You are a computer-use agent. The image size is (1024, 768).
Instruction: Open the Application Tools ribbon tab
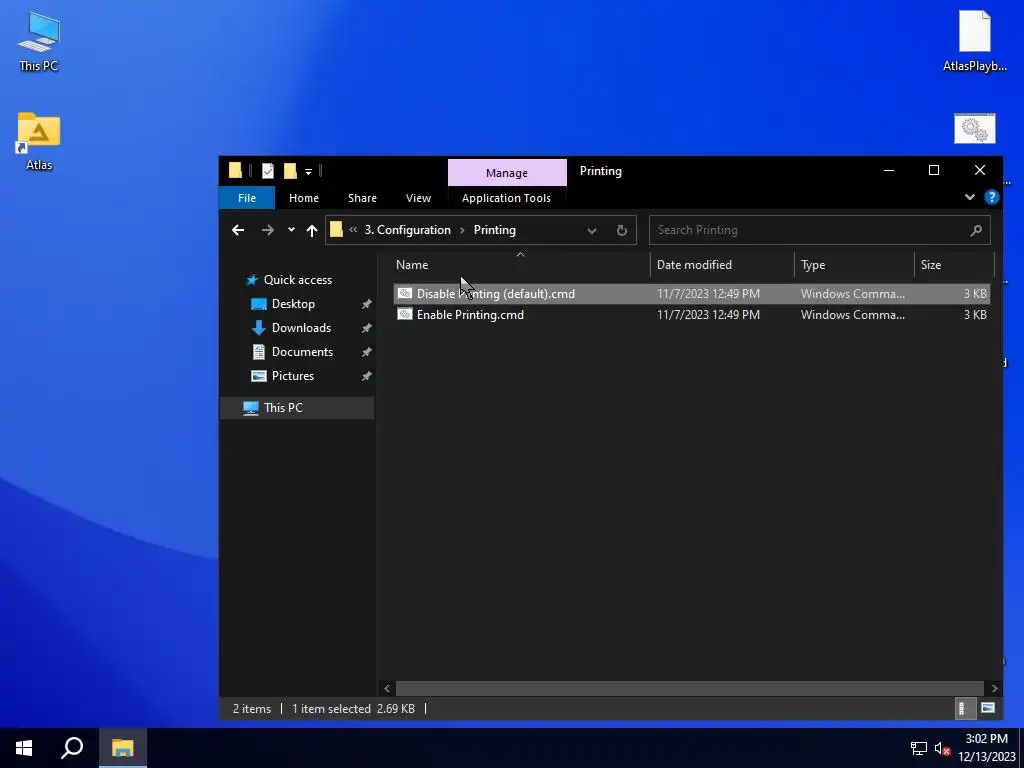(x=506, y=198)
